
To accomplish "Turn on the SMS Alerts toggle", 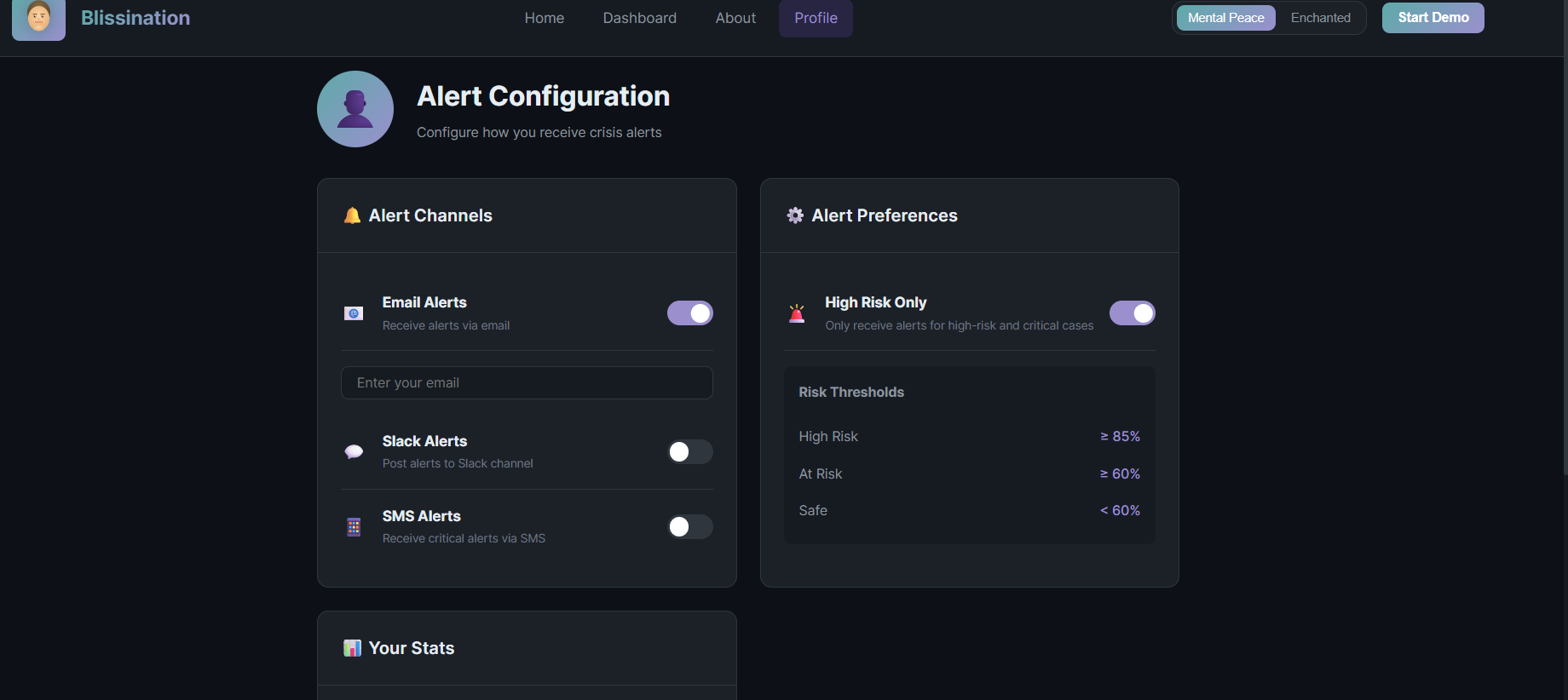I will coord(689,527).
